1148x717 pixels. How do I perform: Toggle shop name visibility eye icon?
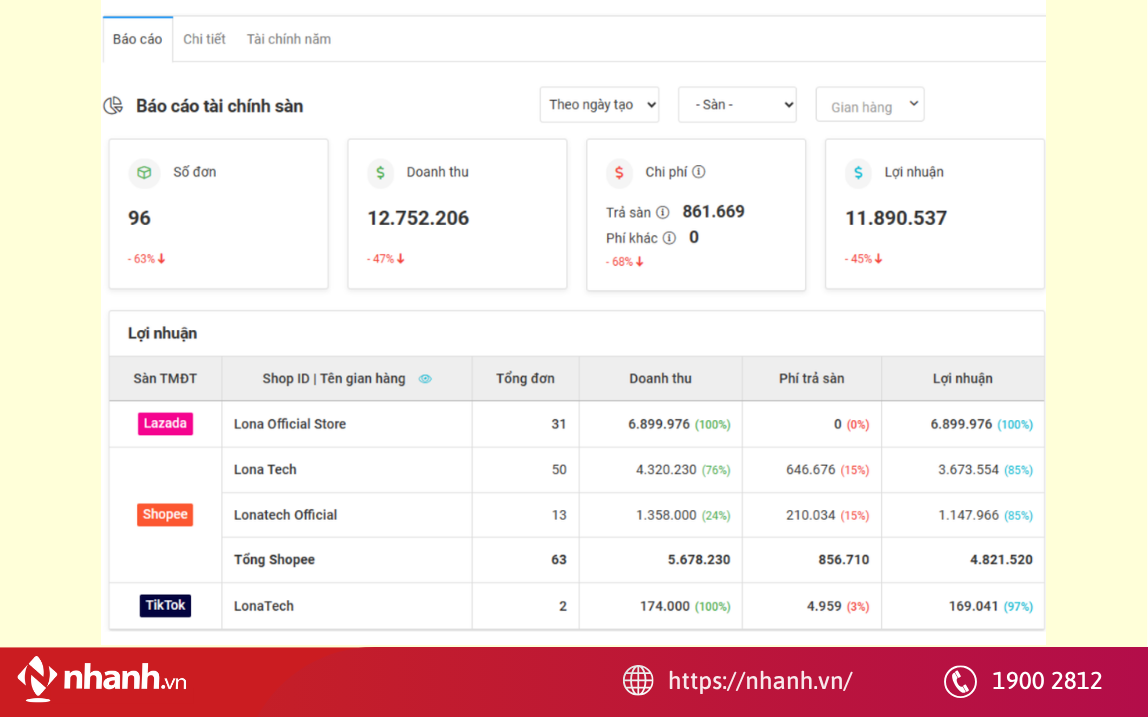point(425,379)
